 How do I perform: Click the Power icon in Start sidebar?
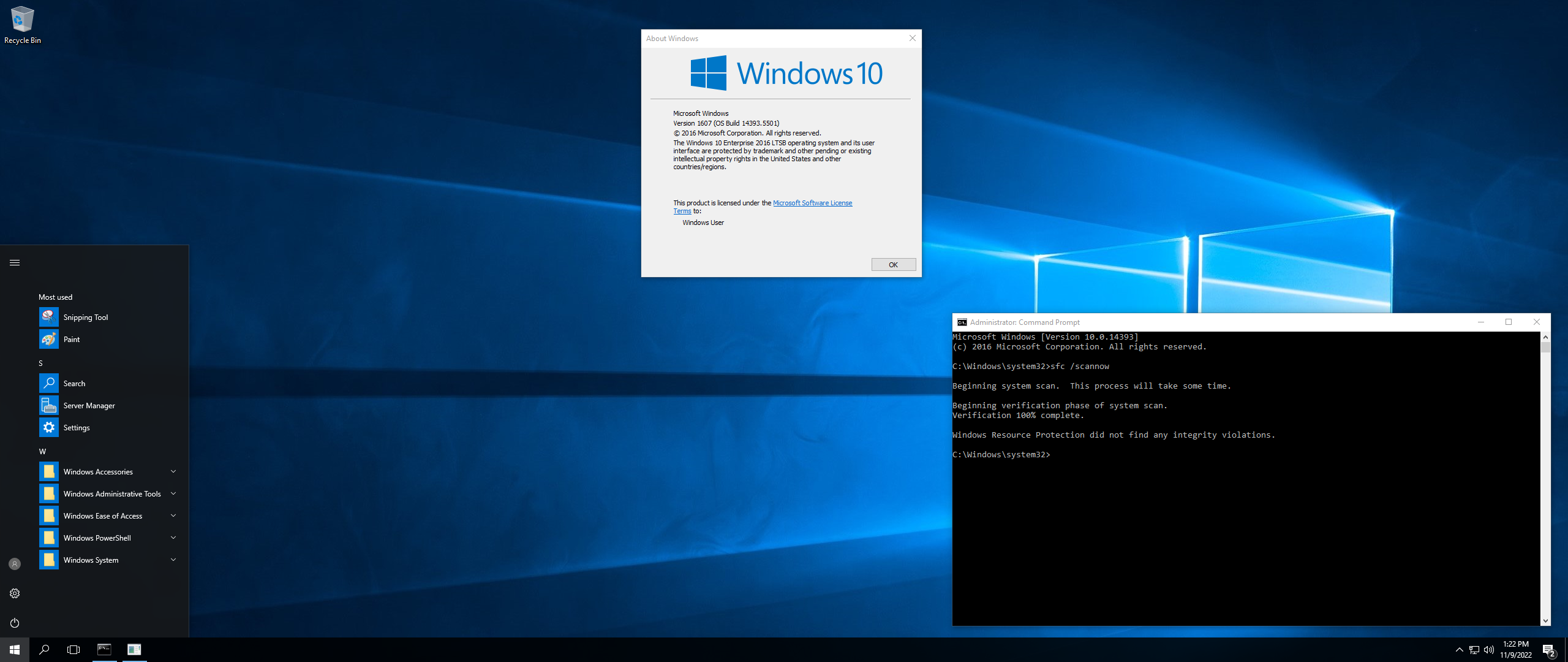pos(15,623)
